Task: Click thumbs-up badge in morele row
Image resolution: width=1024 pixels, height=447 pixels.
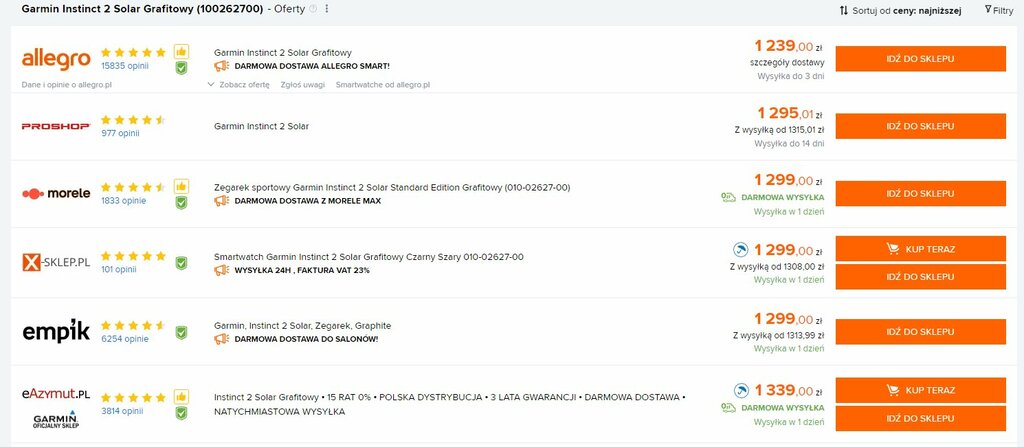Action: click(181, 186)
